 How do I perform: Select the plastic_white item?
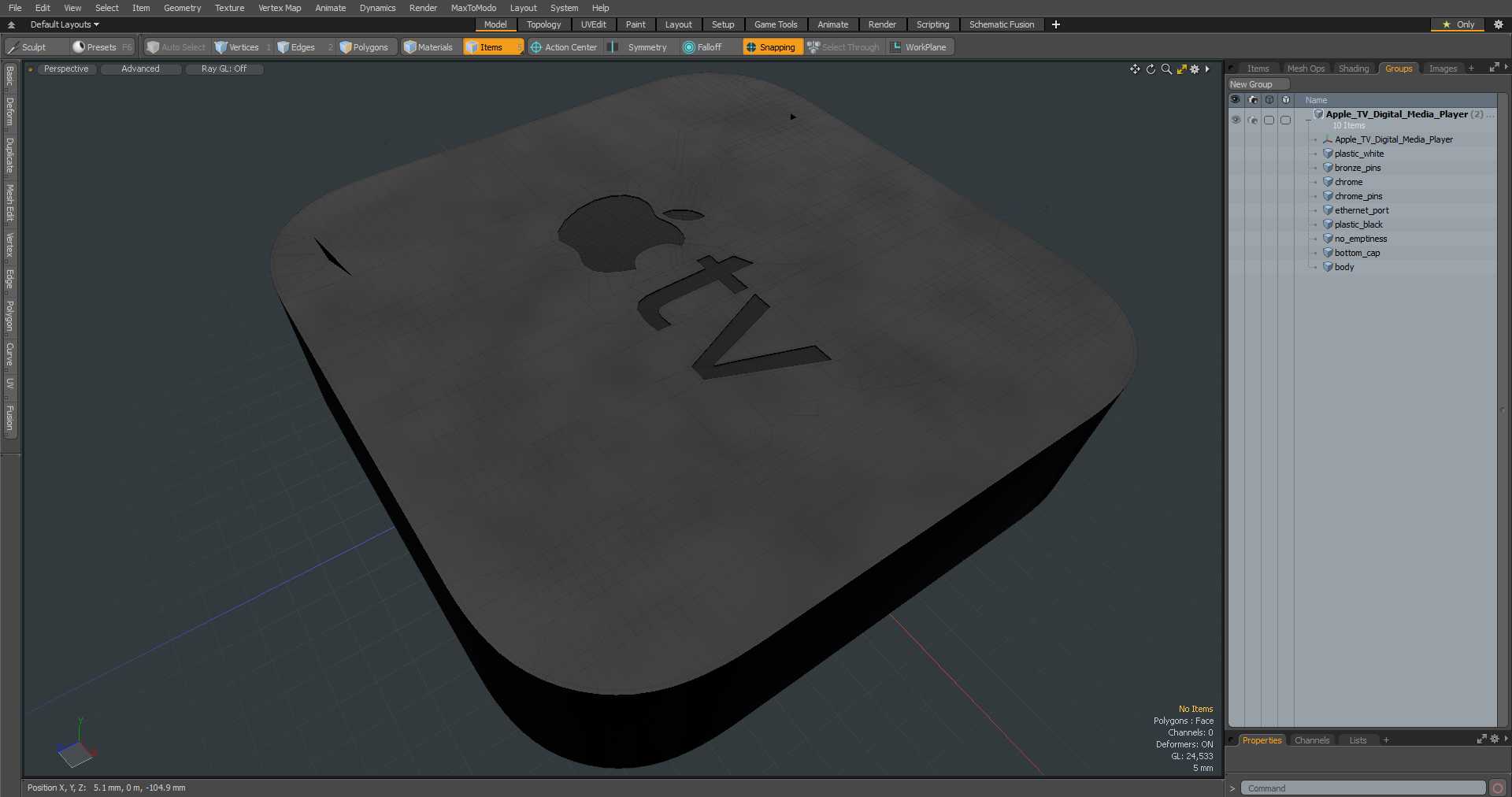pyautogui.click(x=1358, y=154)
